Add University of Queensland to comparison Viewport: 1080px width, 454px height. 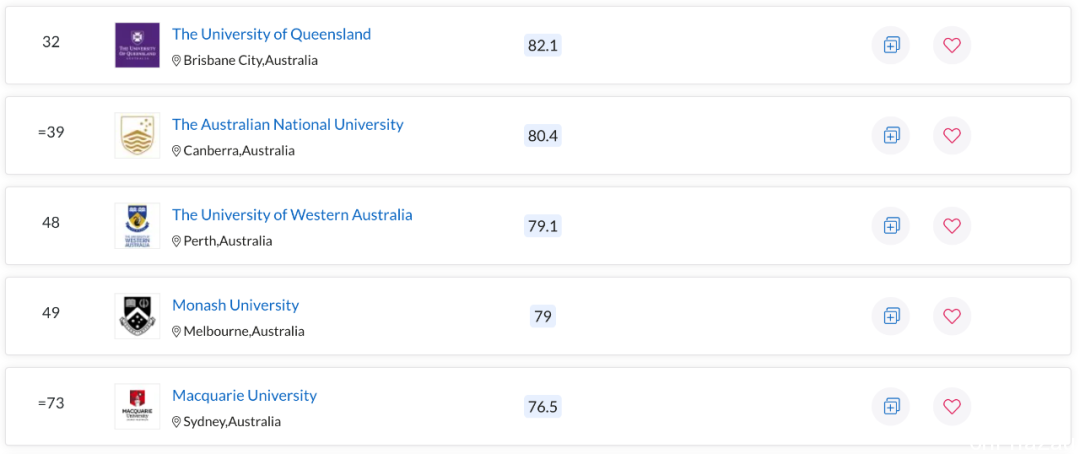891,45
